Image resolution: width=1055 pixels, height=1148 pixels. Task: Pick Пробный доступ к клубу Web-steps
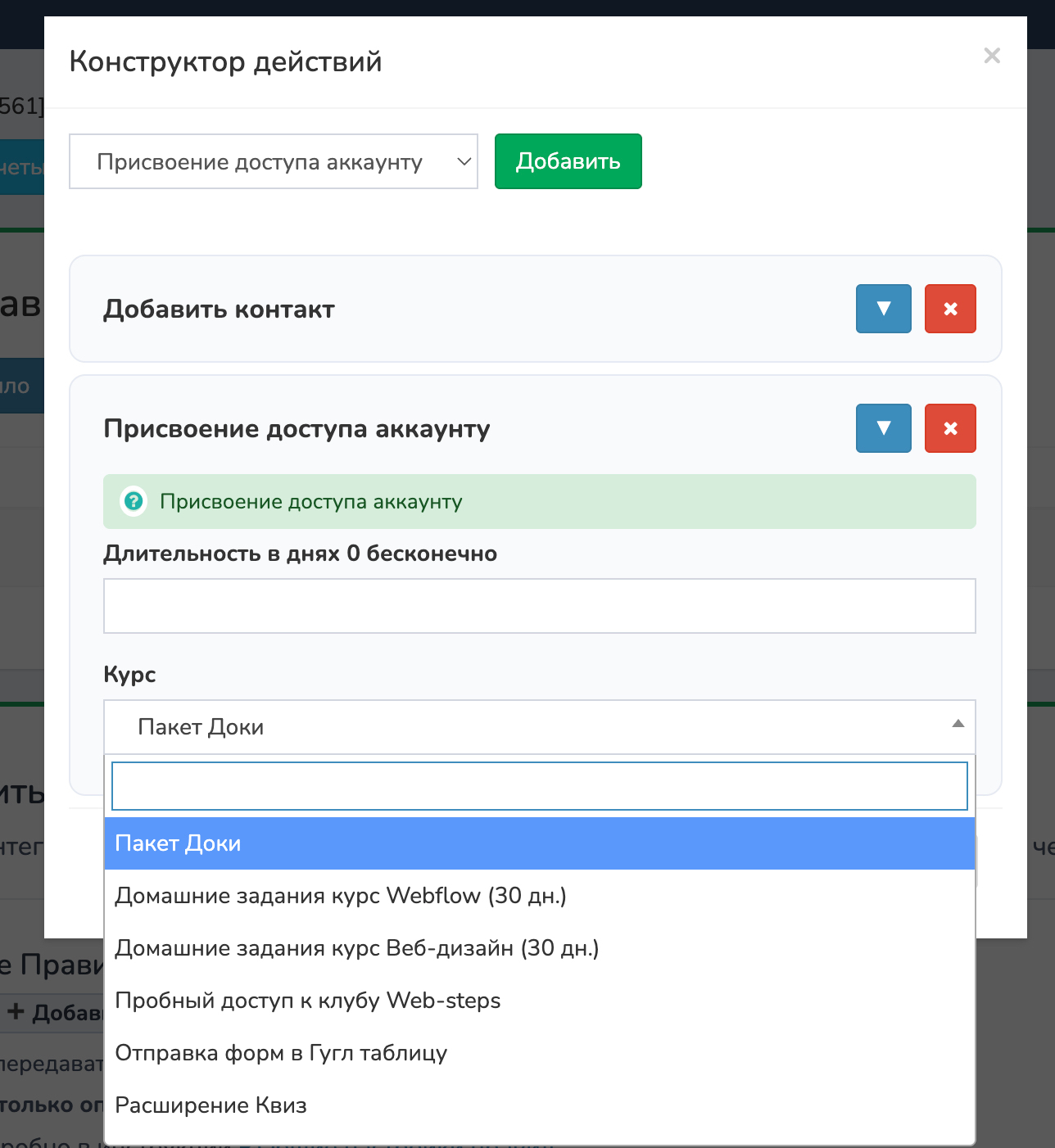(308, 1001)
